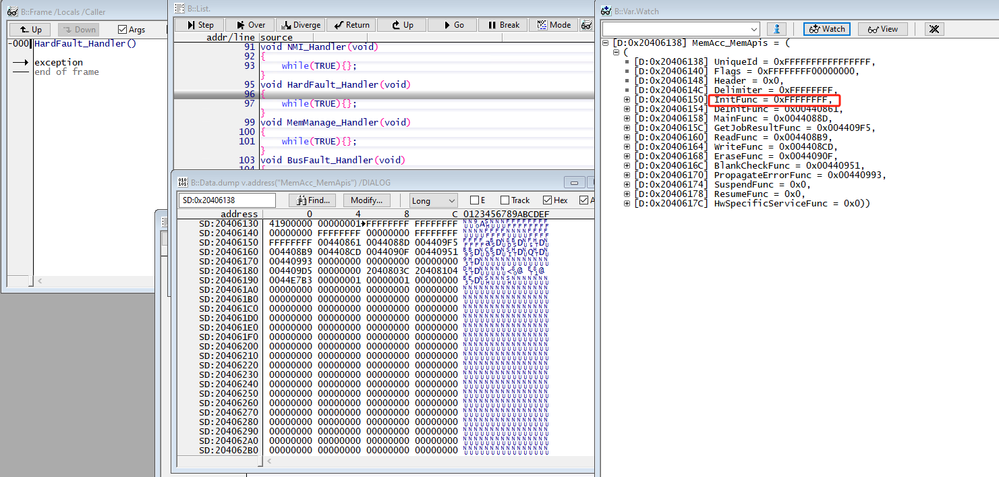This screenshot has height=477, width=999.
Task: Click the View button in Var.Watch
Action: coord(882,29)
